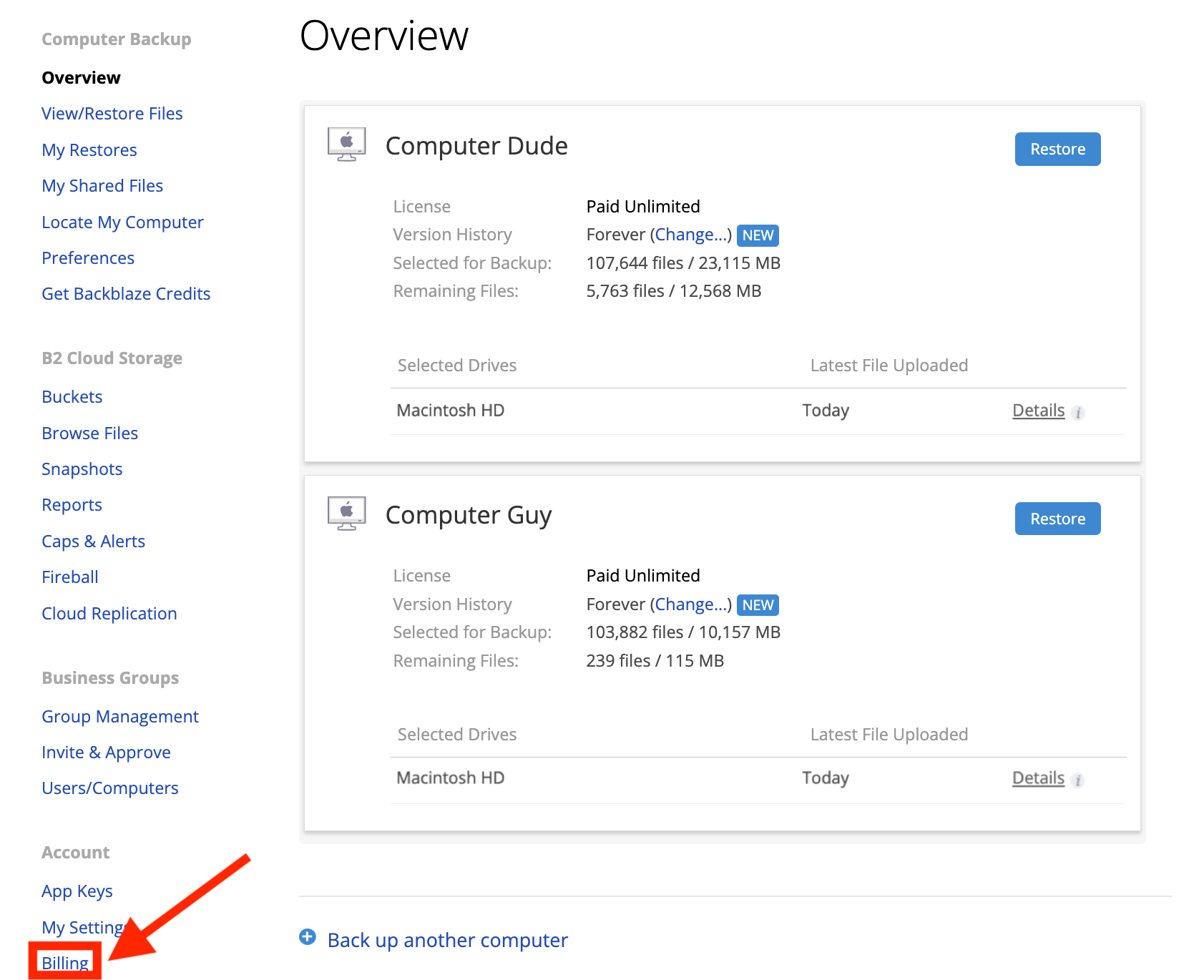Click the Overview page heading

click(x=384, y=36)
